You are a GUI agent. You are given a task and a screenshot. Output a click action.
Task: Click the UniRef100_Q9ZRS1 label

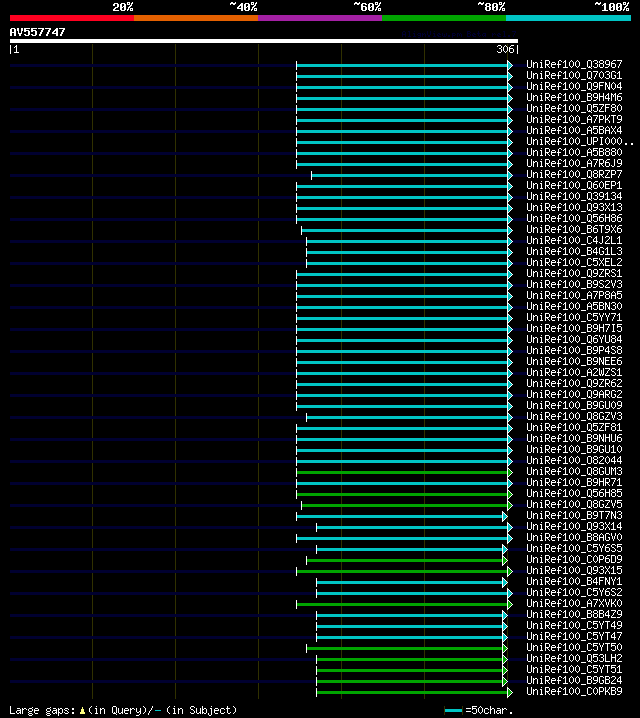point(574,273)
